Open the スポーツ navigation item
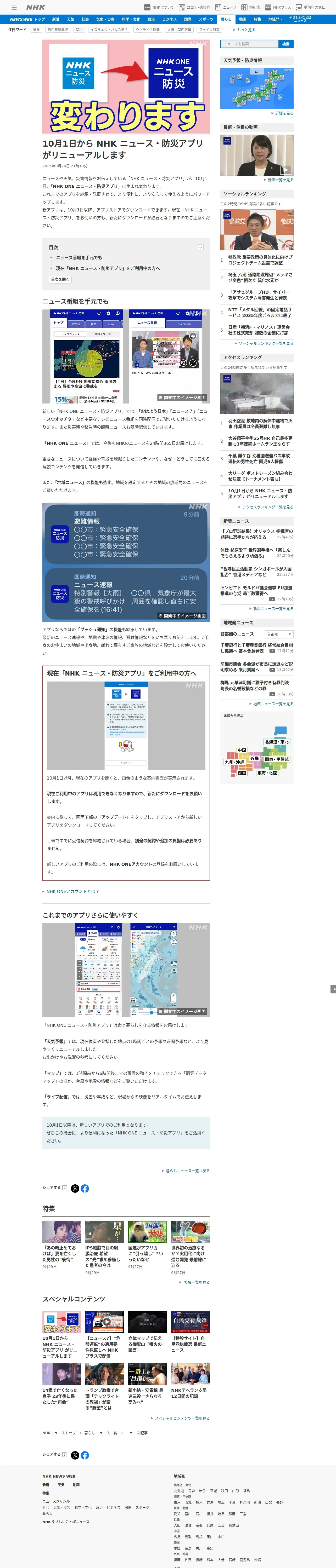 pyautogui.click(x=206, y=20)
